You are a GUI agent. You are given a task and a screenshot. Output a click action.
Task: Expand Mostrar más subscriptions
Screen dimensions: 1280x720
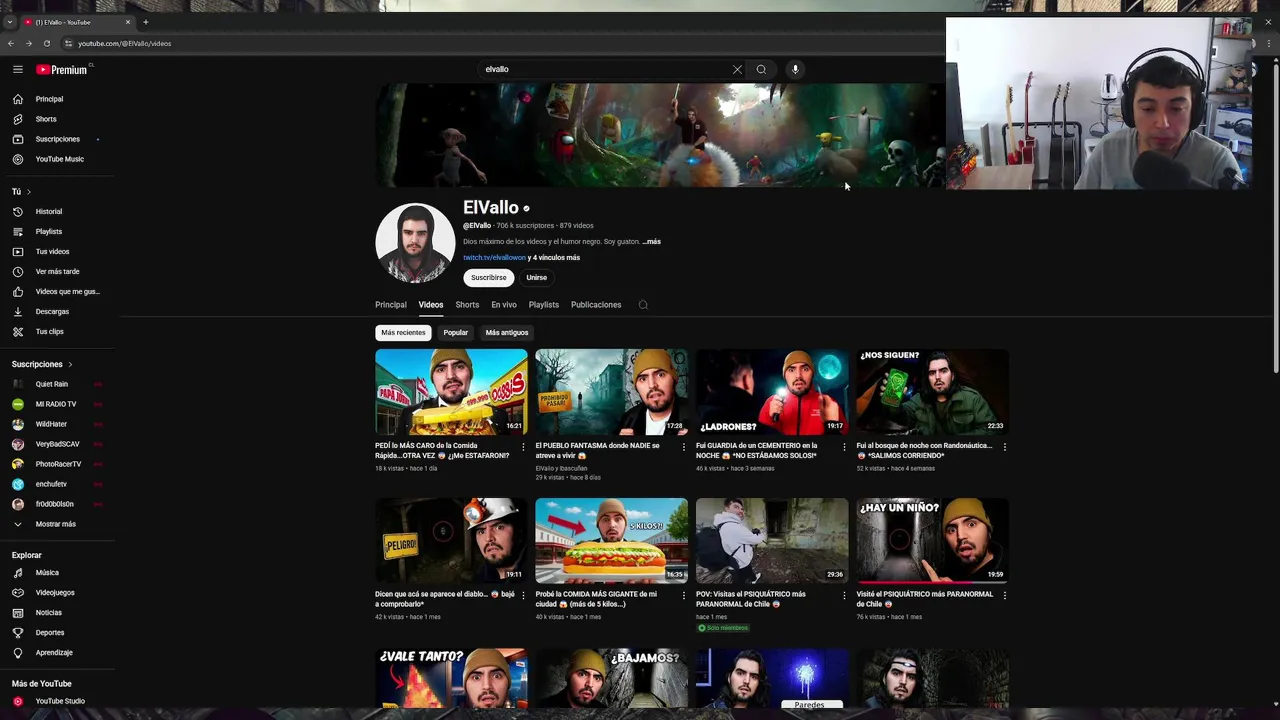(55, 524)
